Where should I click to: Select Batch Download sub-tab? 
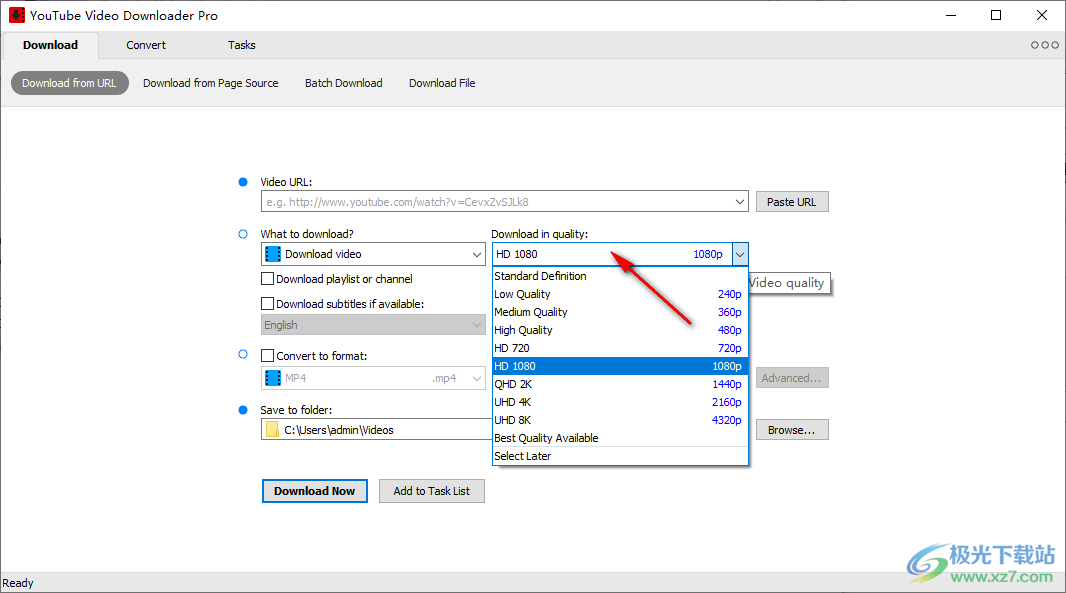[343, 83]
